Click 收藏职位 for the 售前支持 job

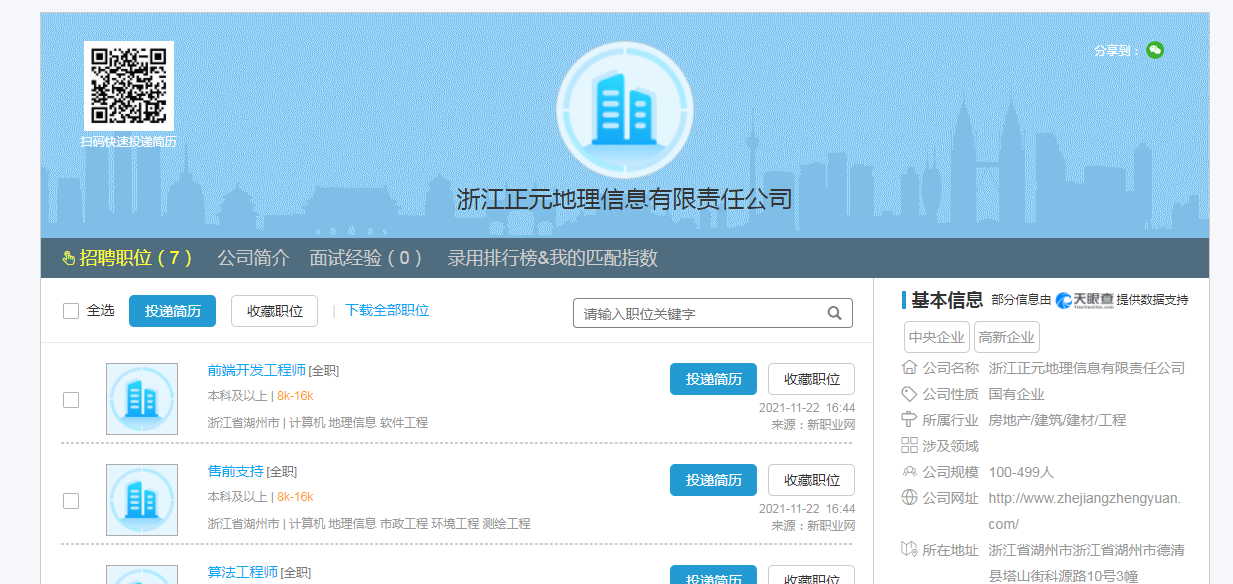point(811,480)
